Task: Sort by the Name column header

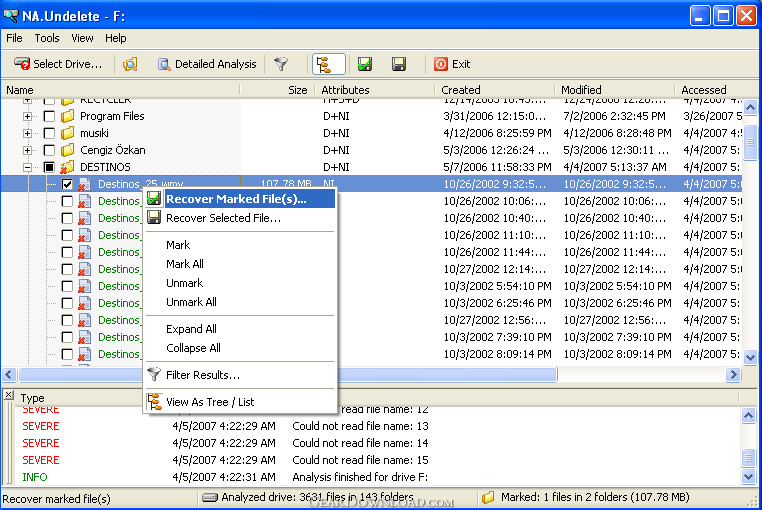Action: pos(121,90)
